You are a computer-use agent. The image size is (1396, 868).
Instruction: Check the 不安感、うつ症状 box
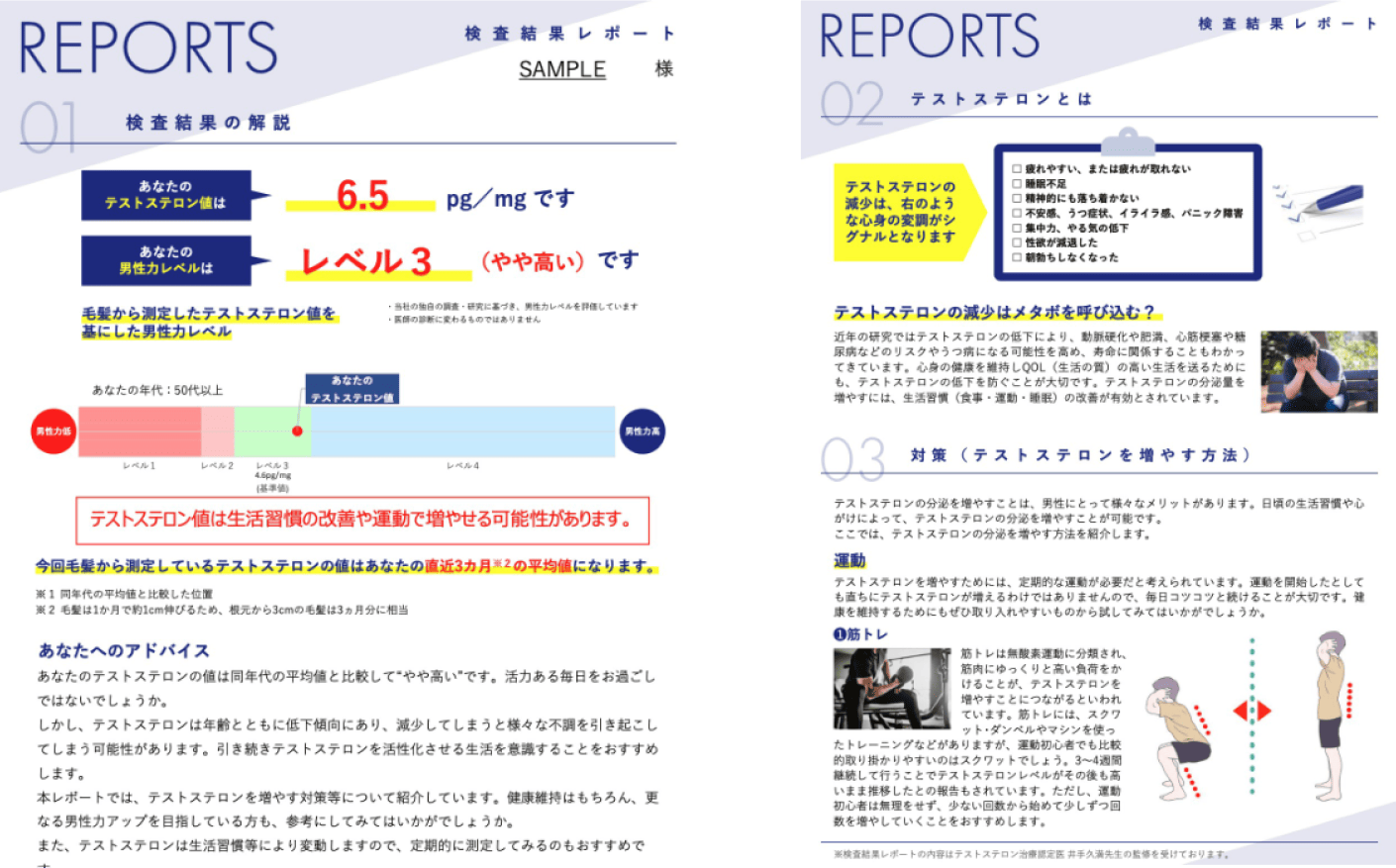1017,213
